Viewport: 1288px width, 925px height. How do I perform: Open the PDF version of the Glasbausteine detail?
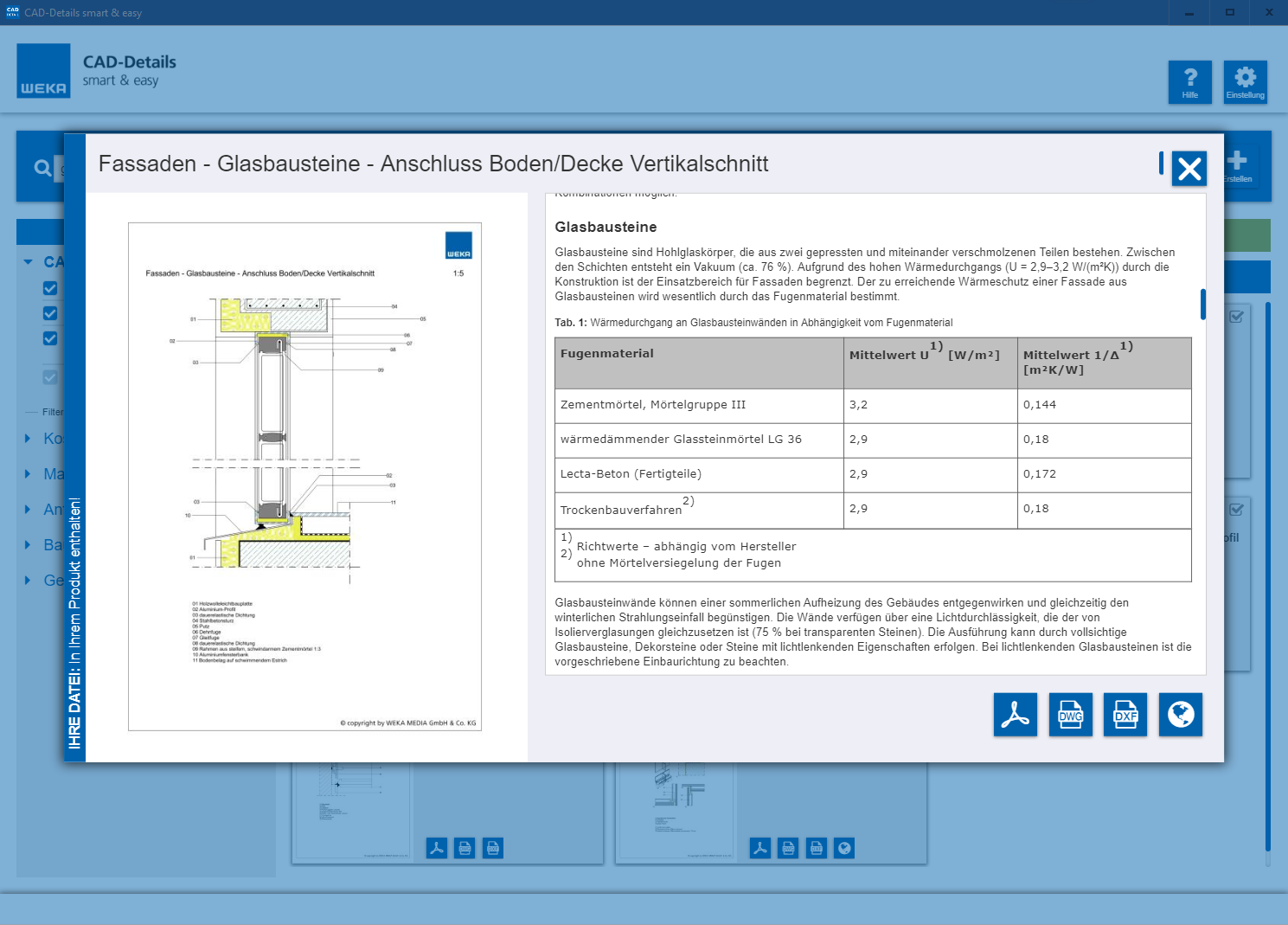pos(1015,715)
